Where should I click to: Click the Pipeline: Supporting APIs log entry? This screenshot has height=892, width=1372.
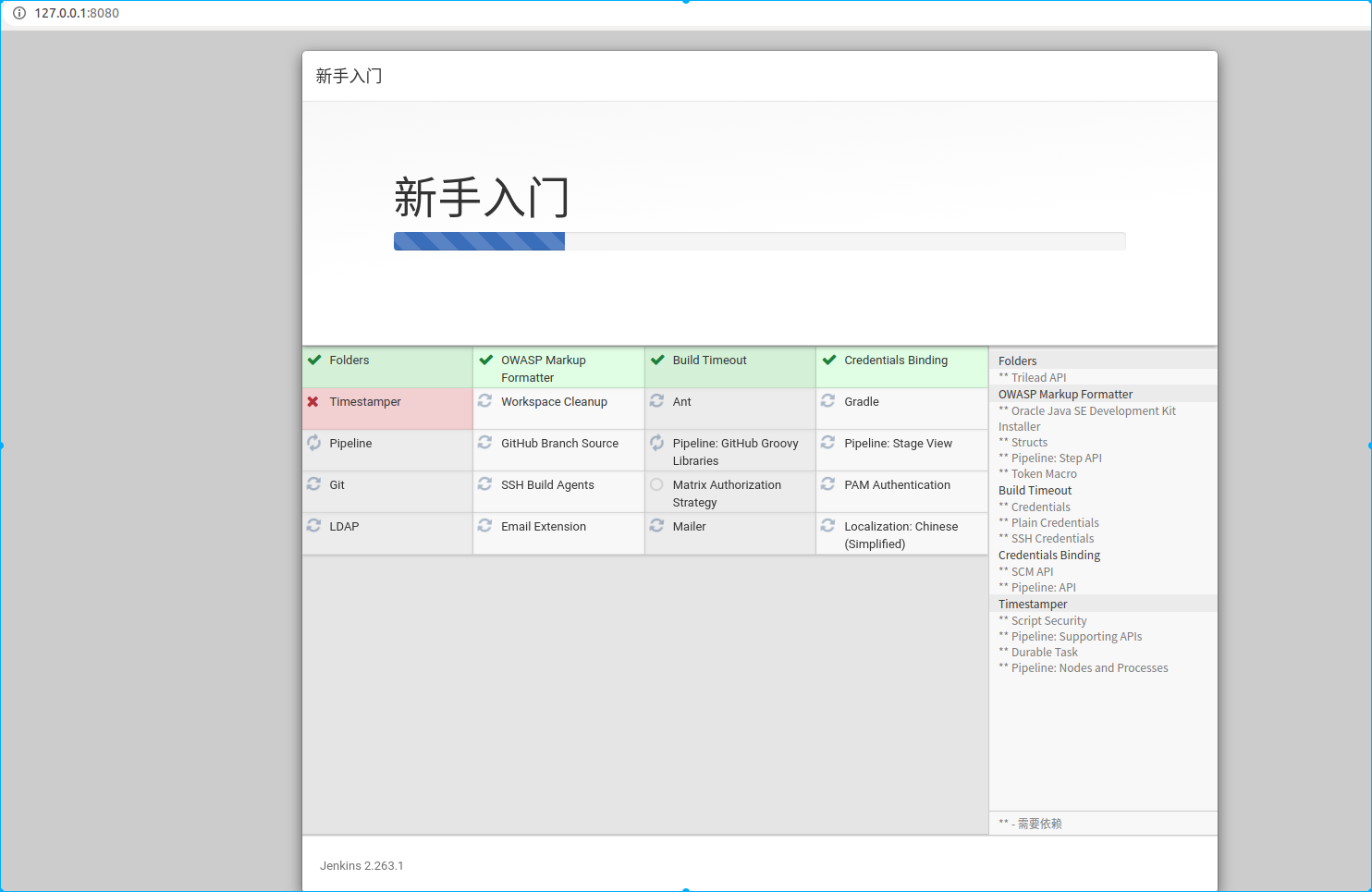click(x=1071, y=637)
